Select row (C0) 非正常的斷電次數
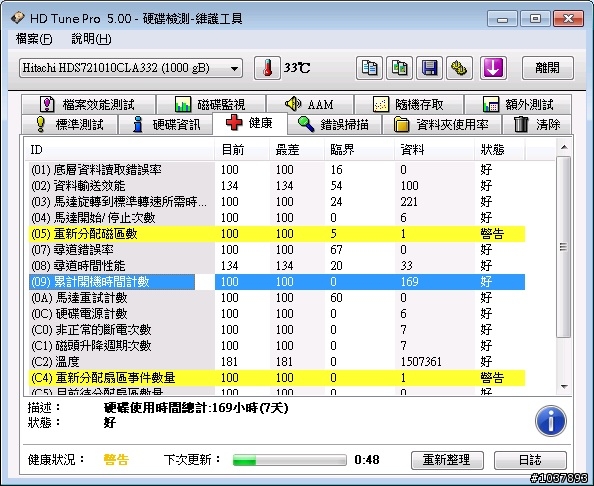 click(x=277, y=330)
